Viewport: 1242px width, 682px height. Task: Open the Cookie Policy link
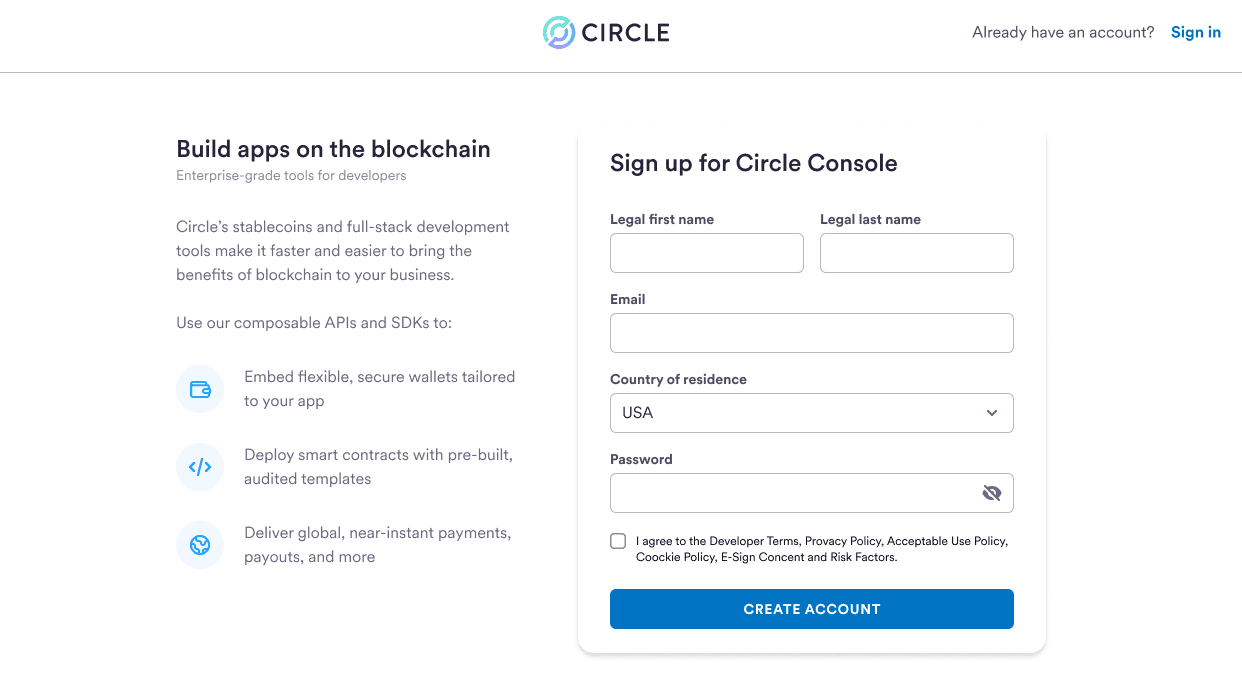pyautogui.click(x=675, y=557)
